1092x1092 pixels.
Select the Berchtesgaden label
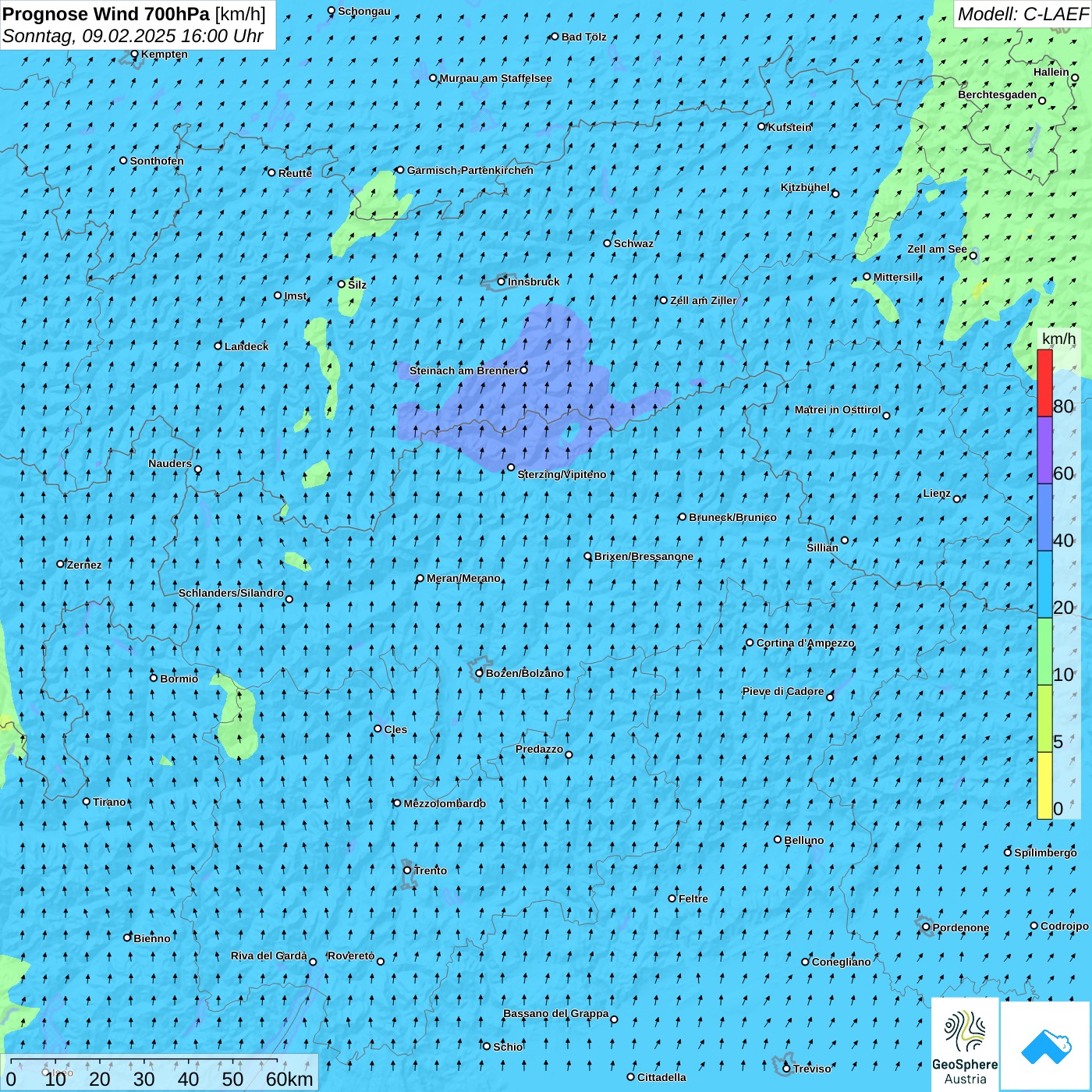(998, 94)
